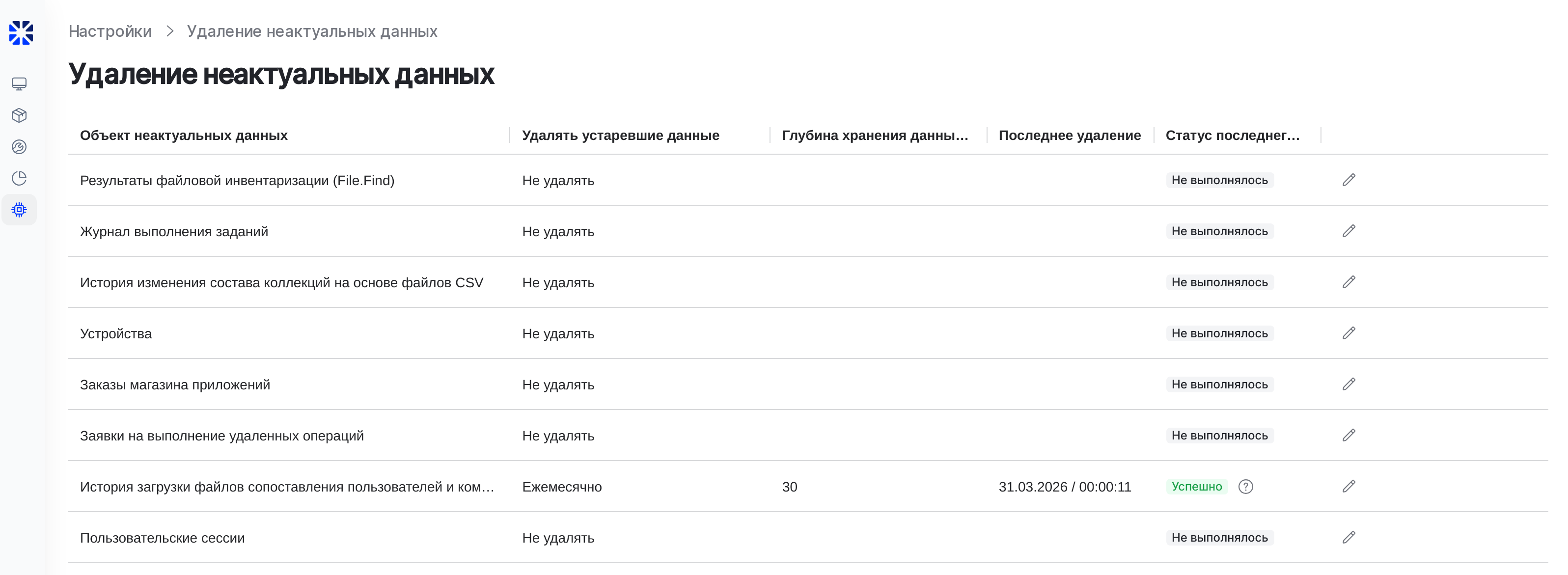Screen dimensions: 1568x575
Task: Edit the Журнал выполнения заданий row
Action: (1348, 231)
